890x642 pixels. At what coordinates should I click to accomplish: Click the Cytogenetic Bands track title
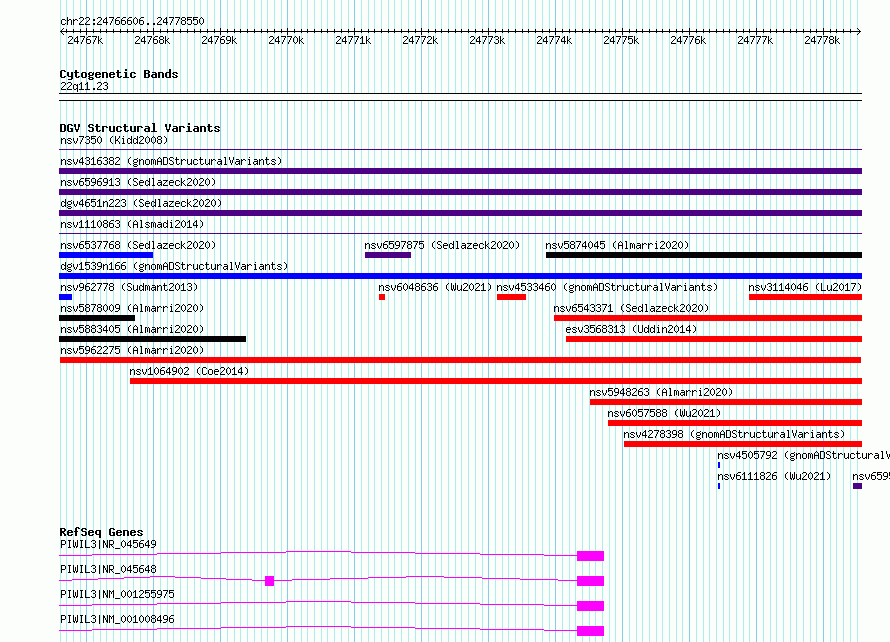(119, 74)
